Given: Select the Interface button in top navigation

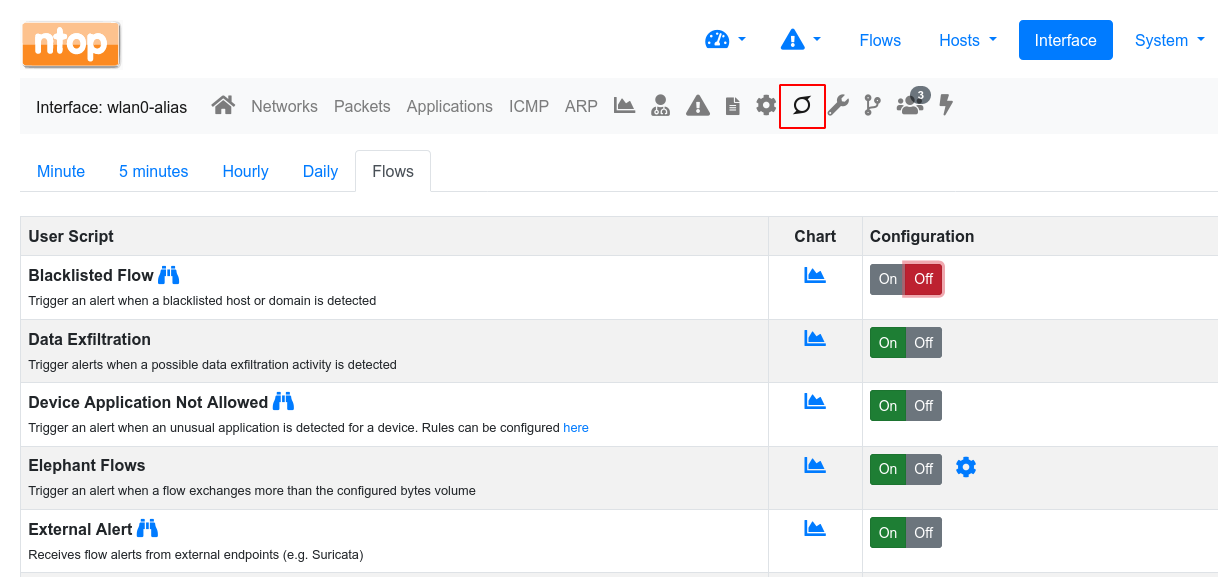Looking at the screenshot, I should click(1066, 40).
